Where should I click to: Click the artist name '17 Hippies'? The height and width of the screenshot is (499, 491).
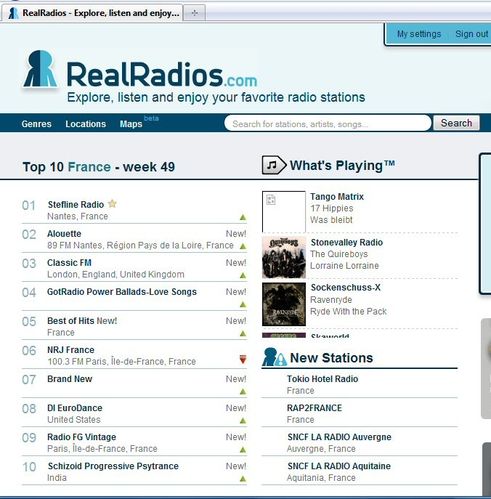[x=332, y=208]
